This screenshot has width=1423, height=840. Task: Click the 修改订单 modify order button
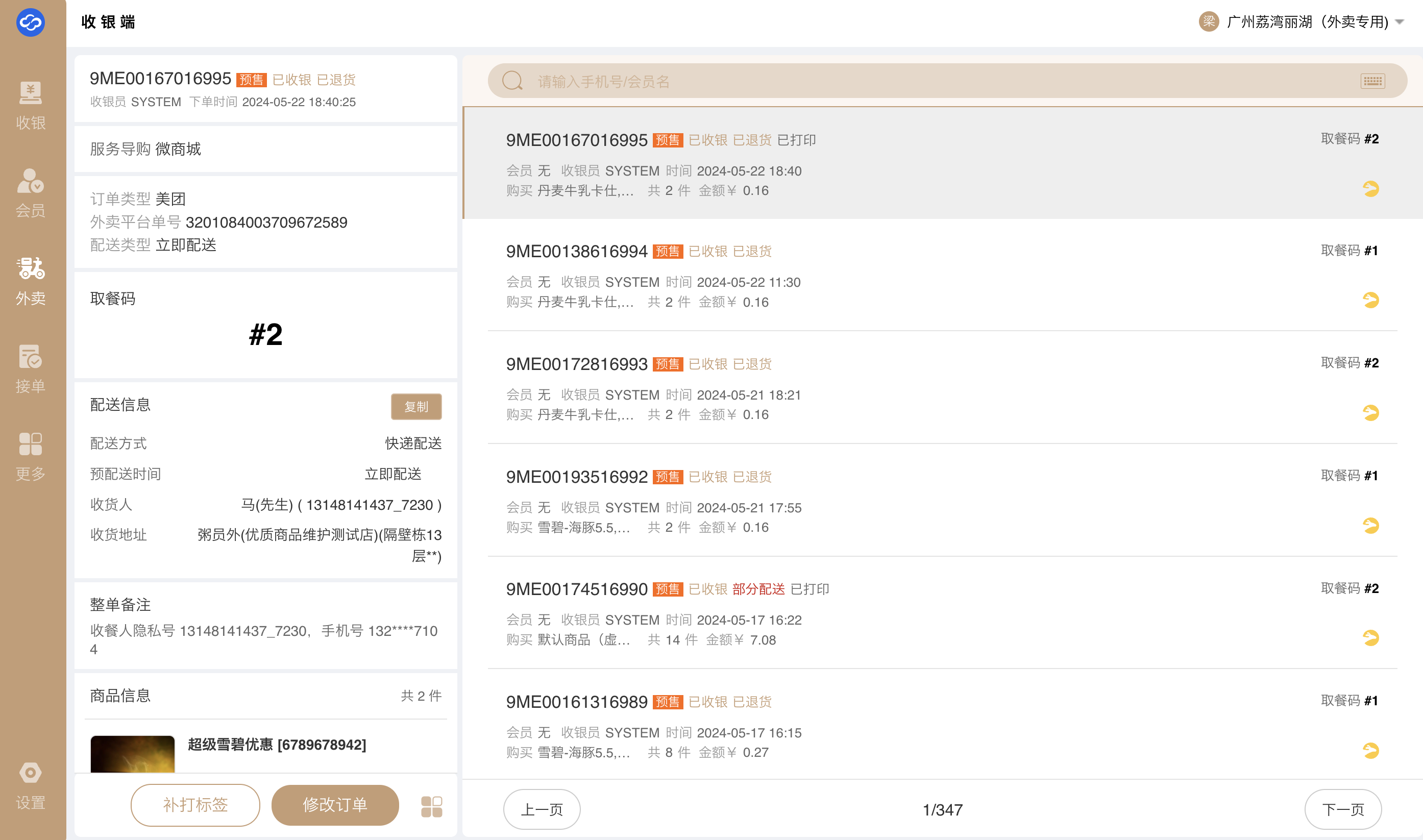click(x=335, y=805)
